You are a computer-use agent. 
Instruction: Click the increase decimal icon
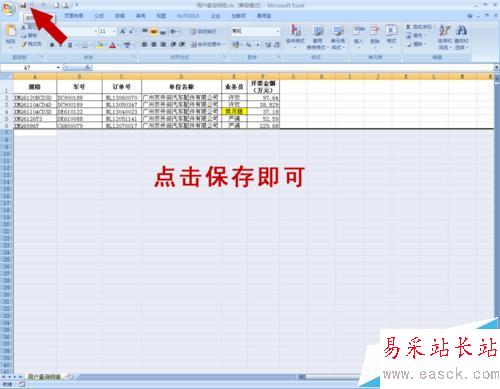tap(268, 44)
